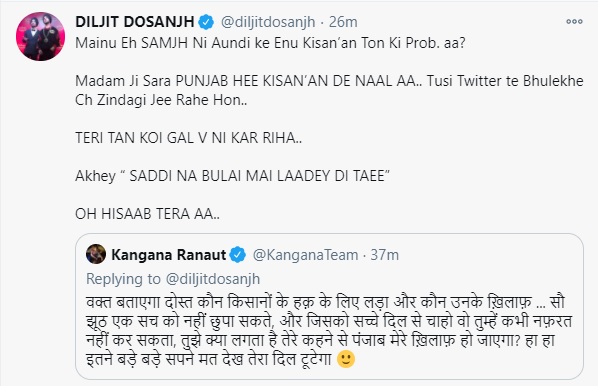Click the "Replying to" label in quoted tweet
The height and width of the screenshot is (386, 598).
[x=123, y=279]
